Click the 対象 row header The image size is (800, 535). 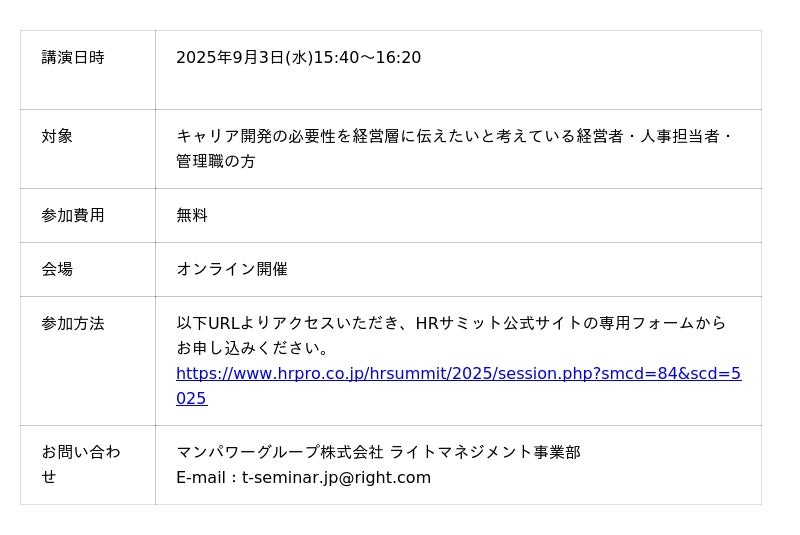[57, 136]
